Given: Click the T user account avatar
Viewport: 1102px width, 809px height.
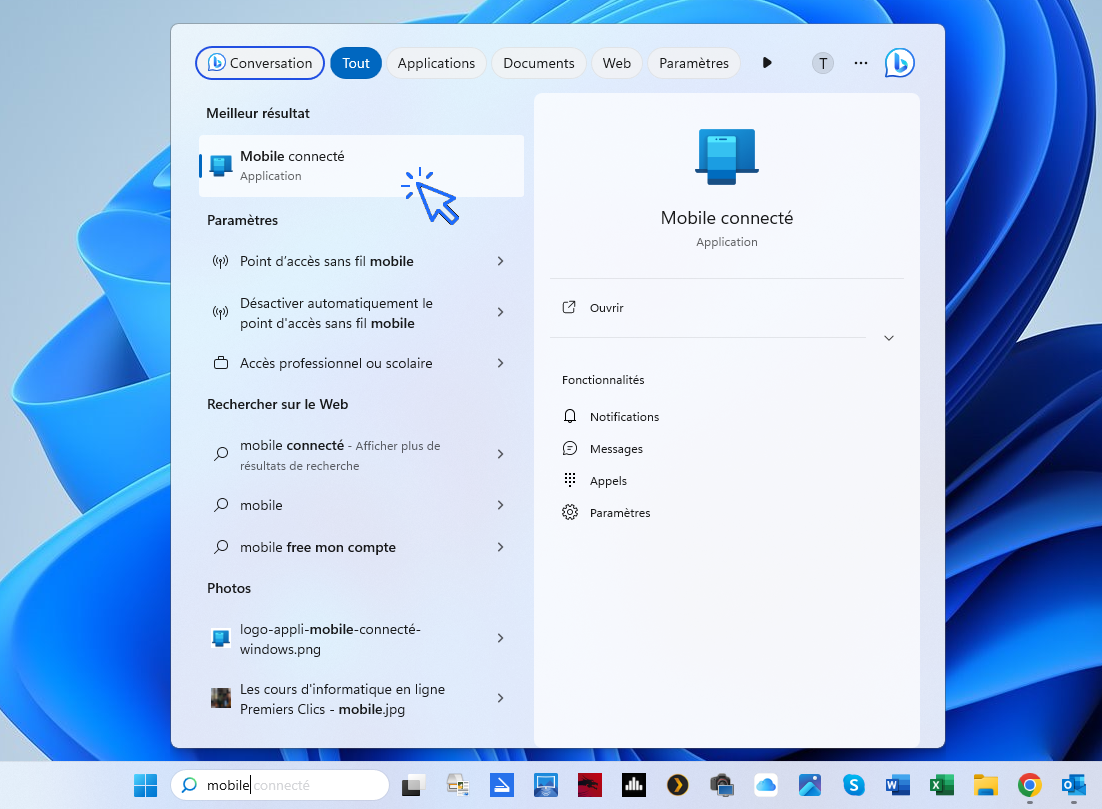Looking at the screenshot, I should click(823, 63).
